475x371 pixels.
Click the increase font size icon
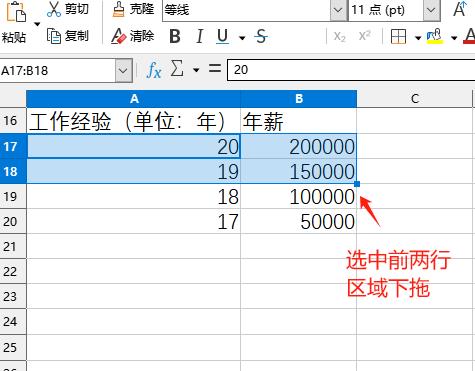(460, 9)
